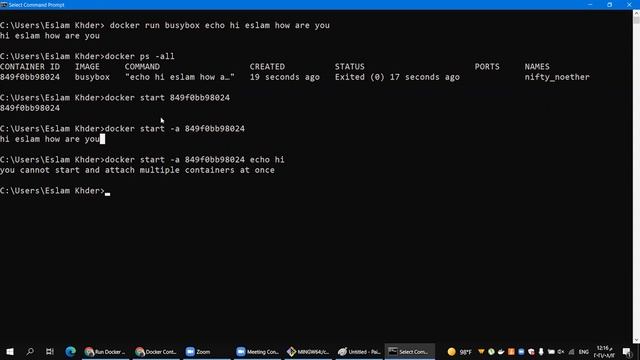Click the scrollbar up arrow of the console
Screen dimensions: 640x360
pyautogui.click(x=636, y=14)
